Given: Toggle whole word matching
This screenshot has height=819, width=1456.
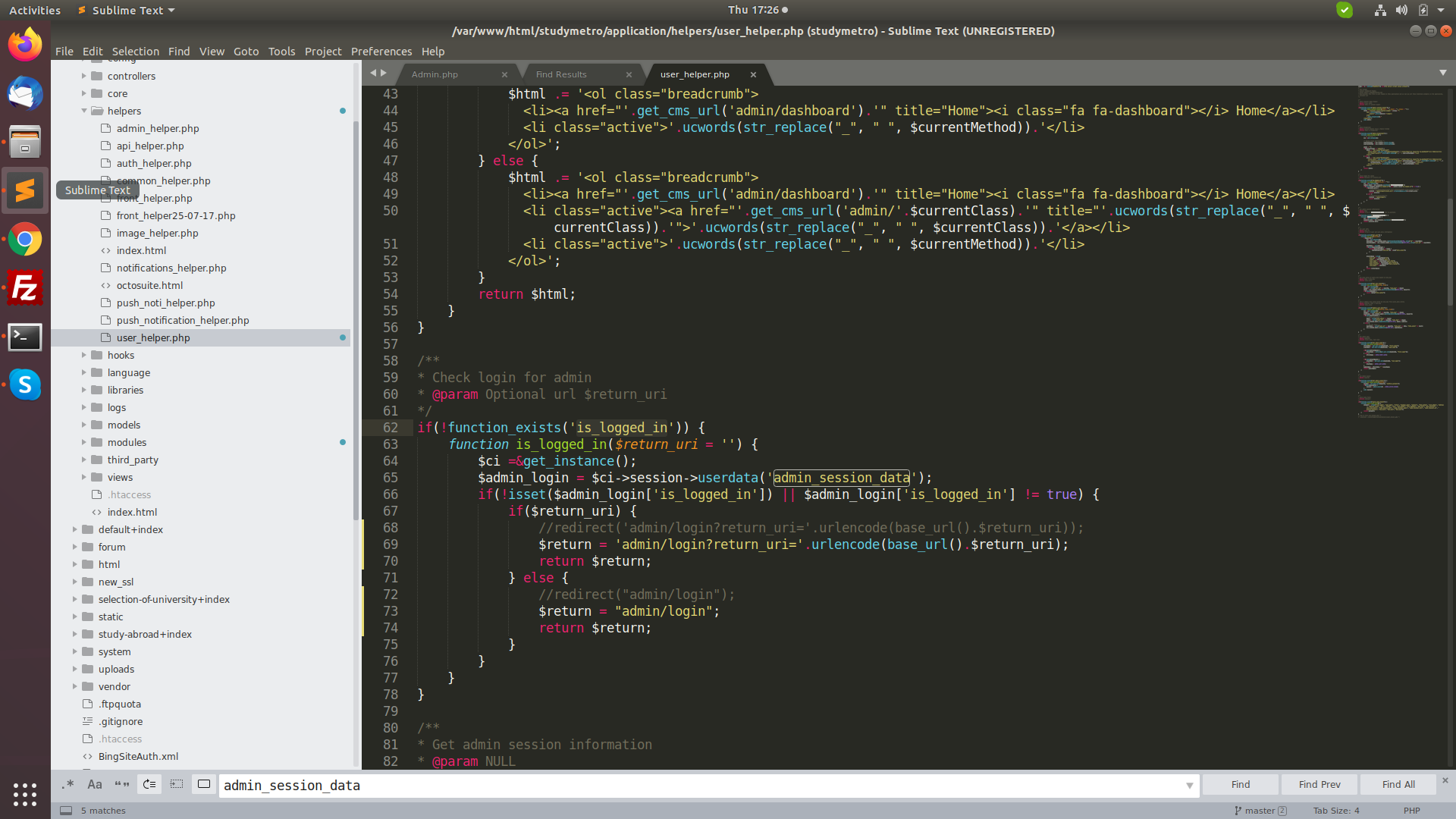Looking at the screenshot, I should (122, 784).
